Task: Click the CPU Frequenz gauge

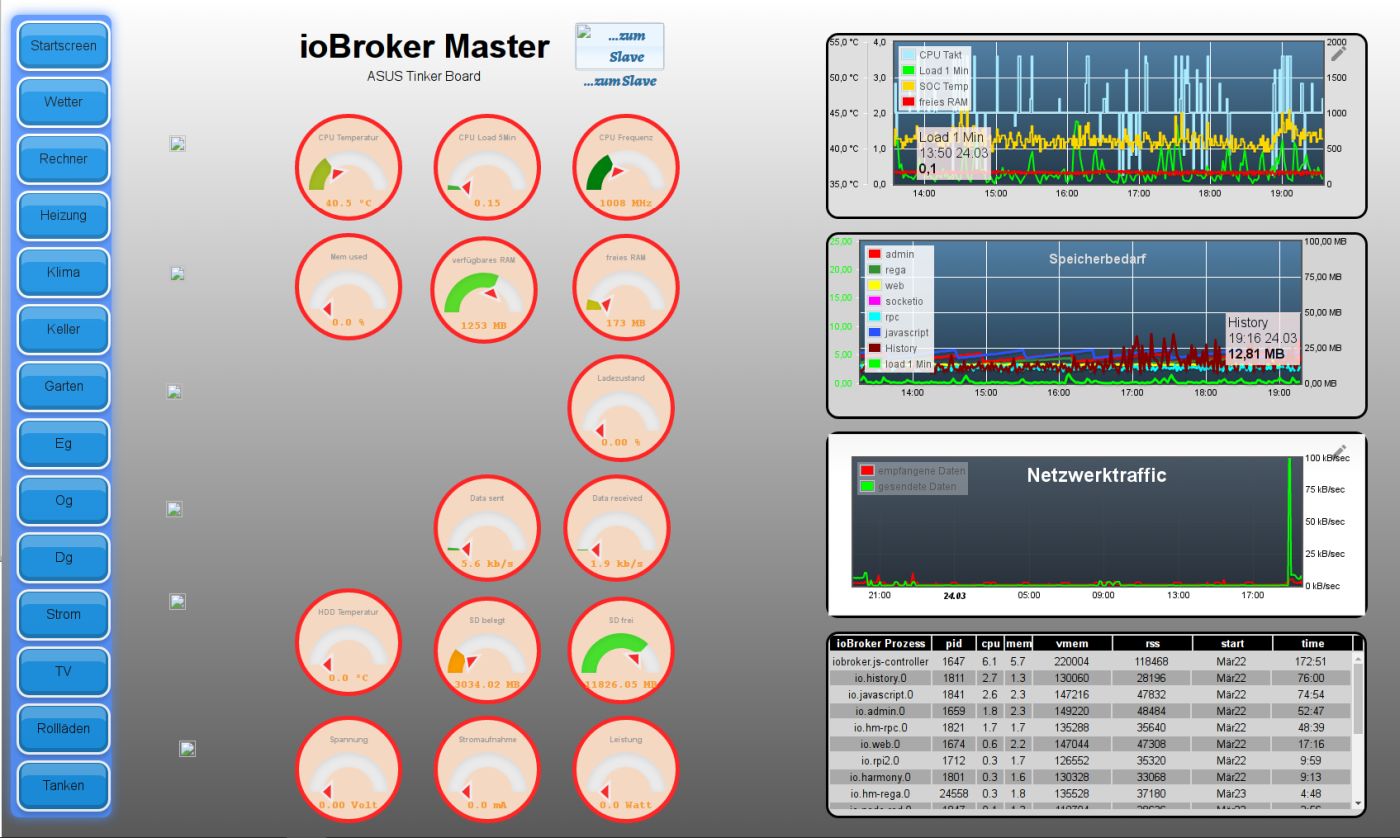Action: [626, 167]
